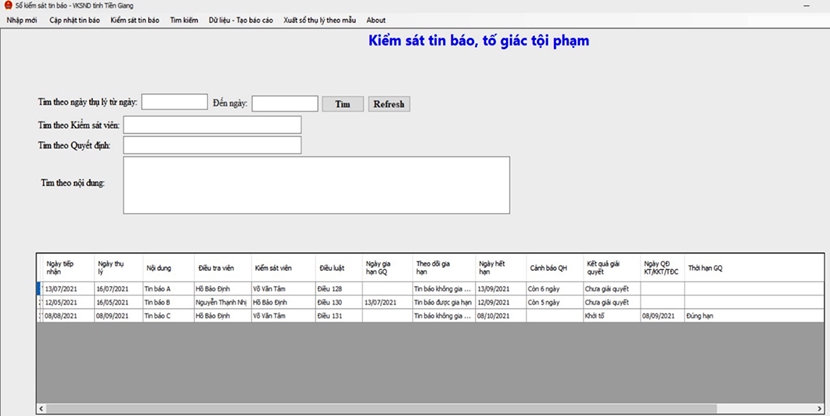Focus the start date 'từ ngày' field

point(175,102)
